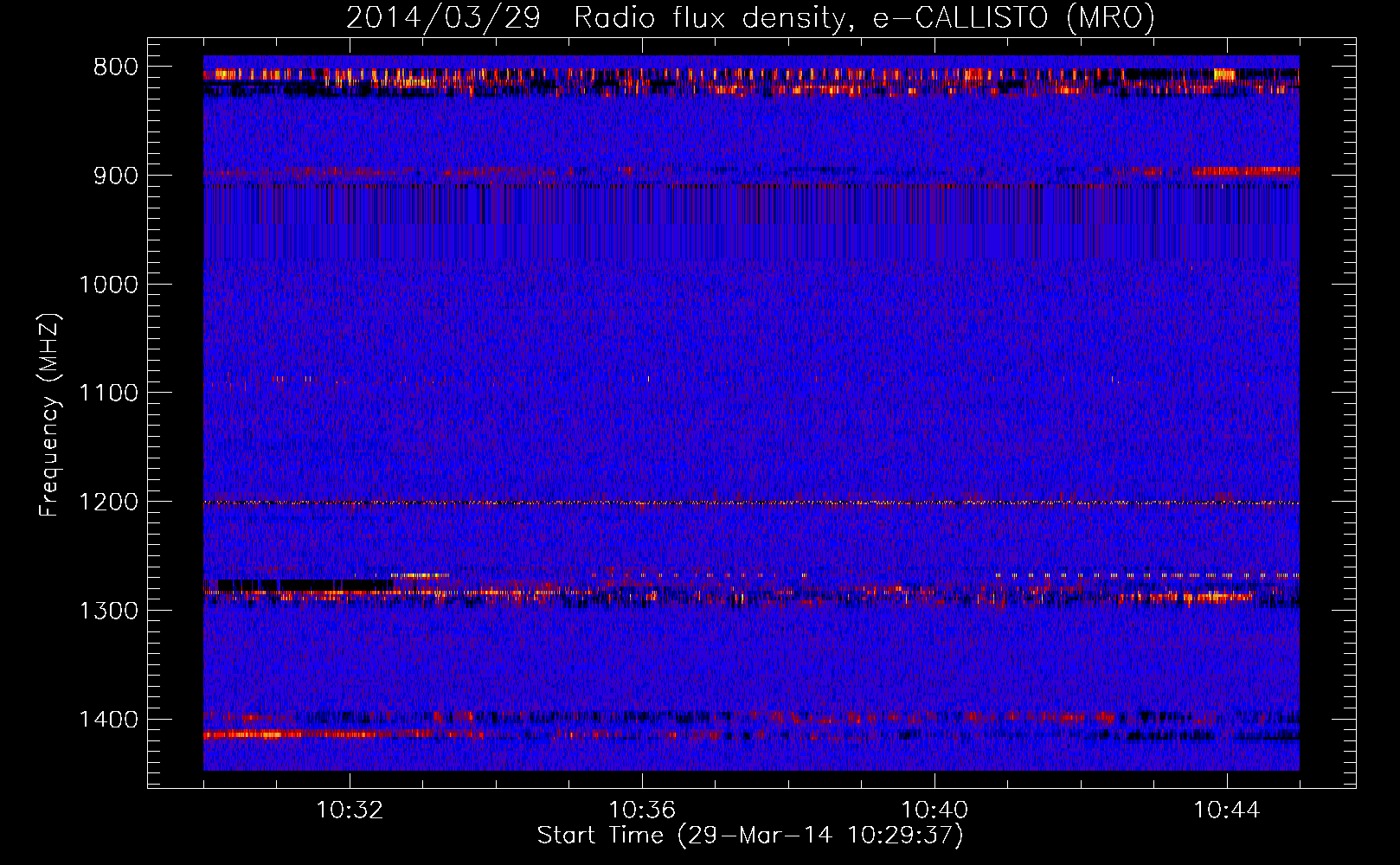
Task: Click the 'Frequency (MHZ)' axis title
Action: click(49, 414)
